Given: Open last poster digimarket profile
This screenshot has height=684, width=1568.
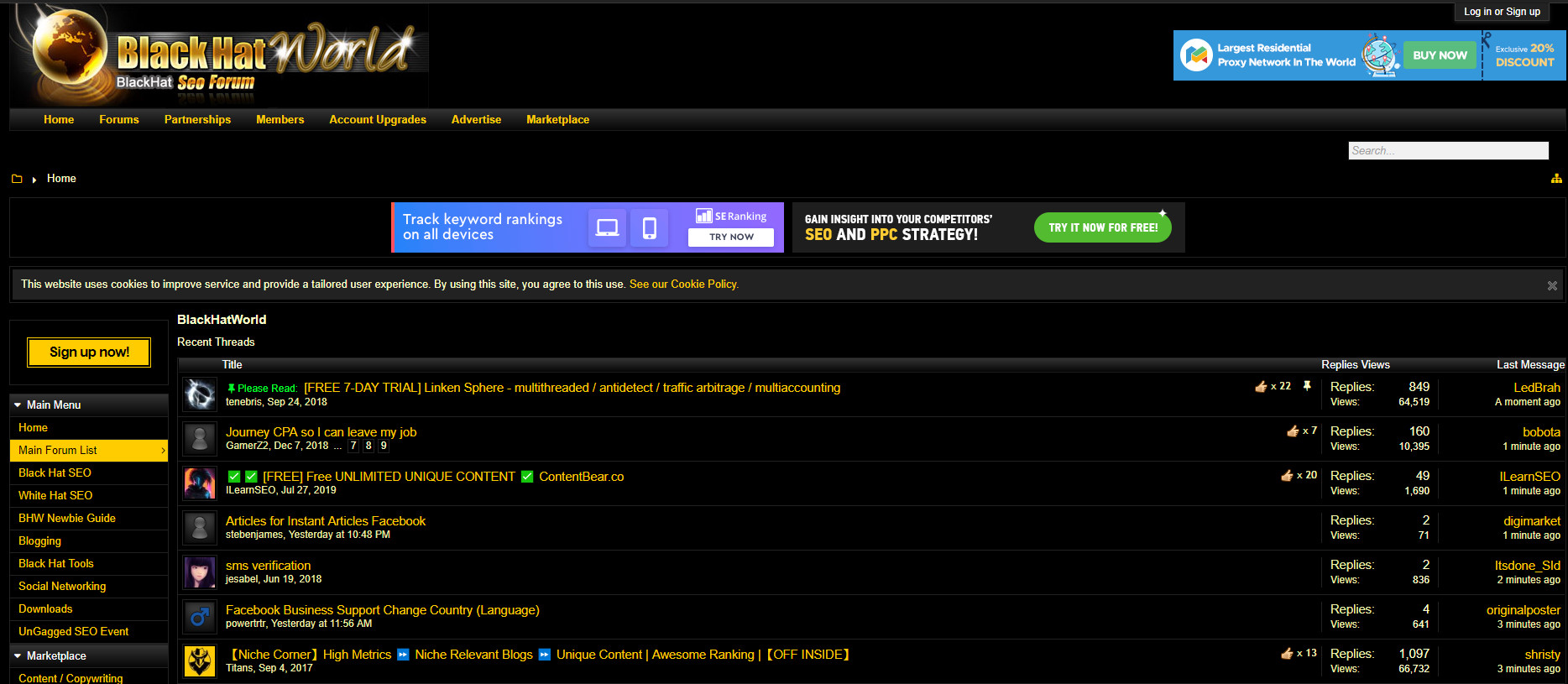Looking at the screenshot, I should pos(1532,521).
